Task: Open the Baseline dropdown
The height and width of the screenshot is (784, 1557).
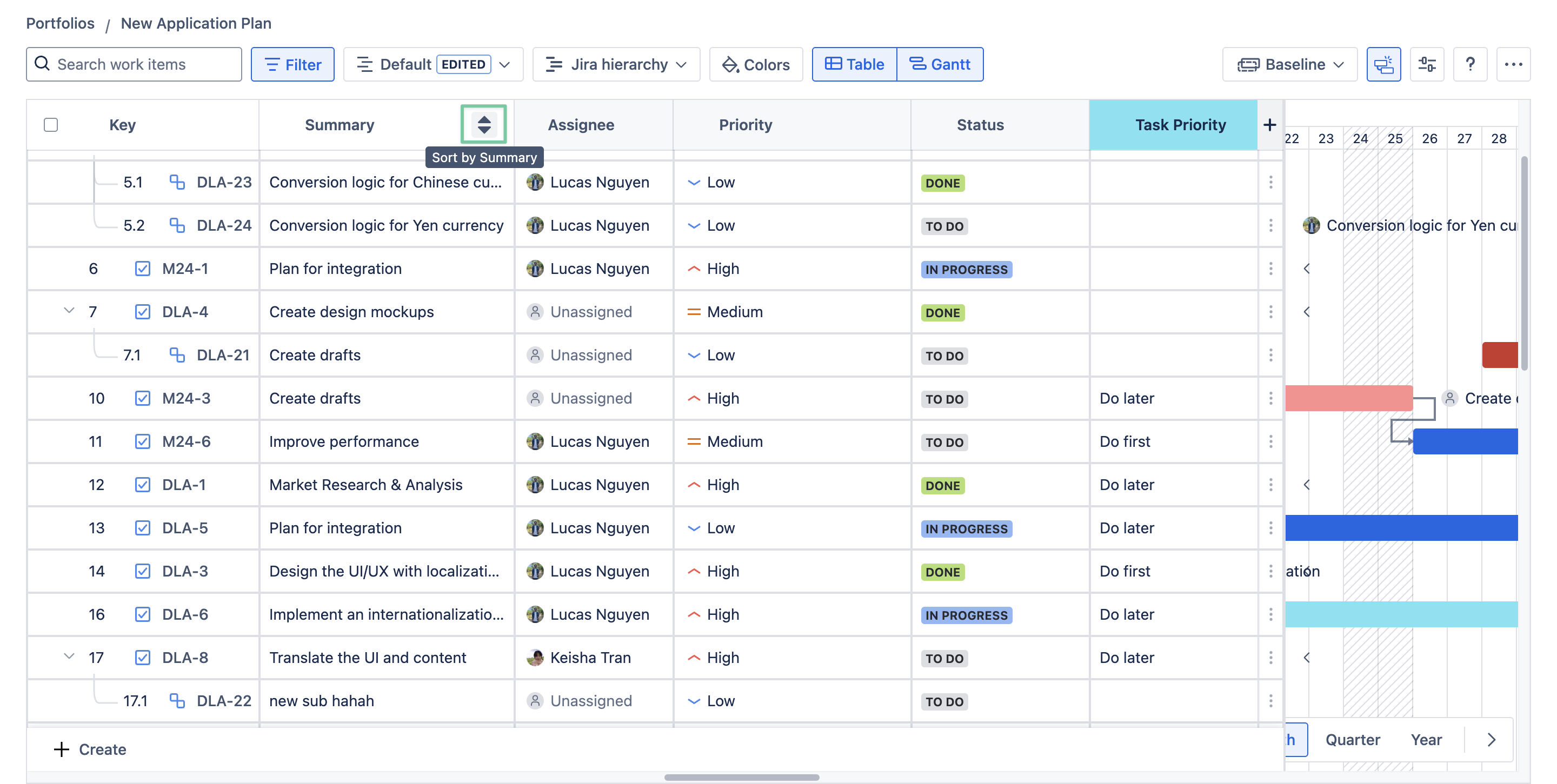Action: [x=1289, y=64]
